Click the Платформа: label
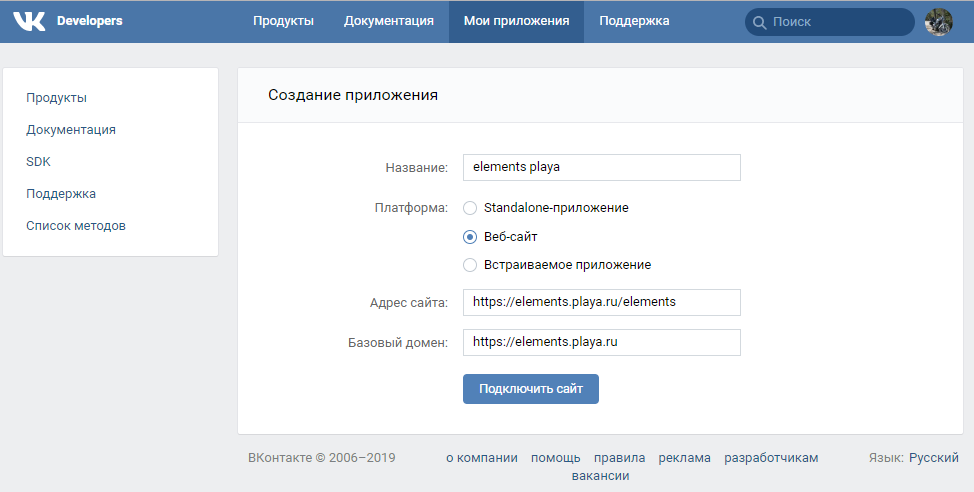This screenshot has width=974, height=492. tap(411, 208)
